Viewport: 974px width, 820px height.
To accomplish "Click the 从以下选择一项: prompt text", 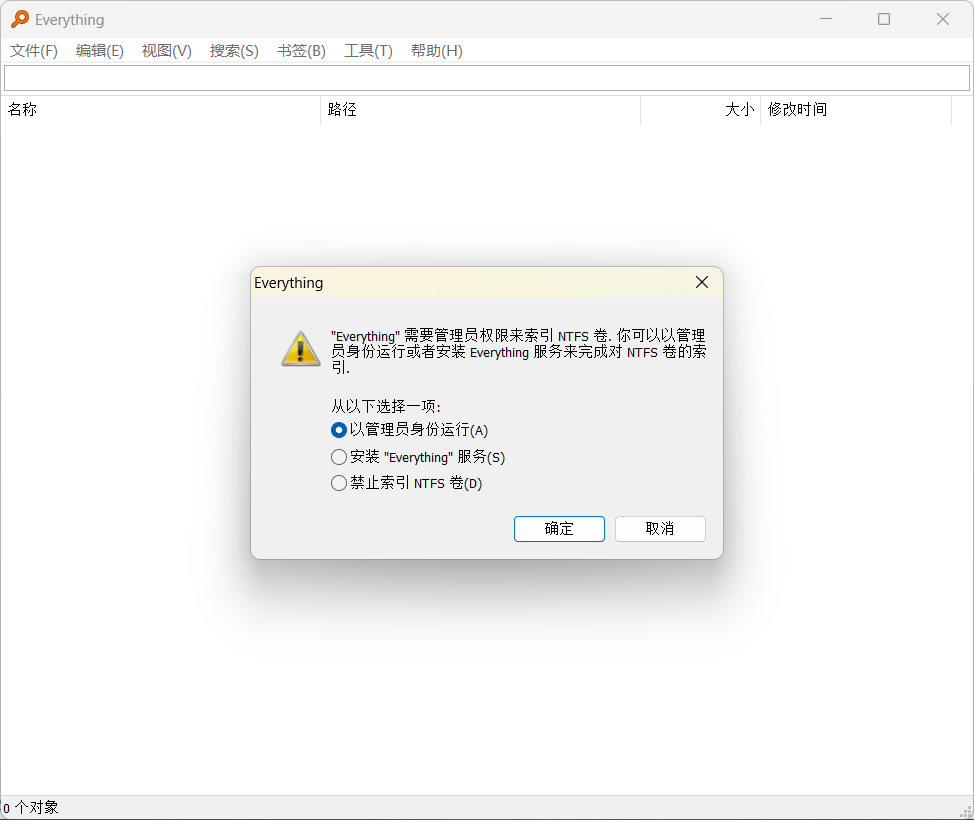I will (386, 407).
